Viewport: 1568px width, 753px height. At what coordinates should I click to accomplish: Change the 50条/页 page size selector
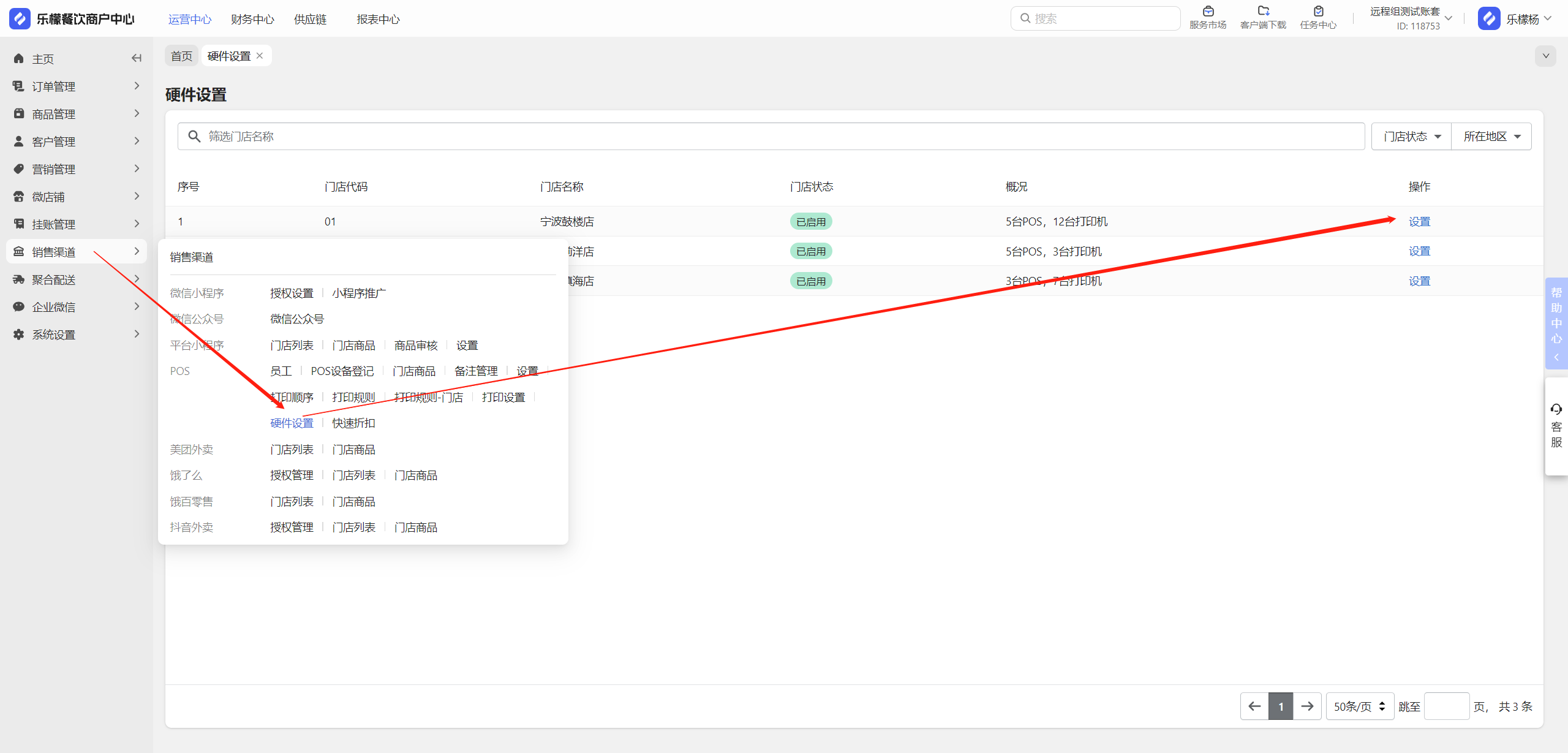(1360, 706)
